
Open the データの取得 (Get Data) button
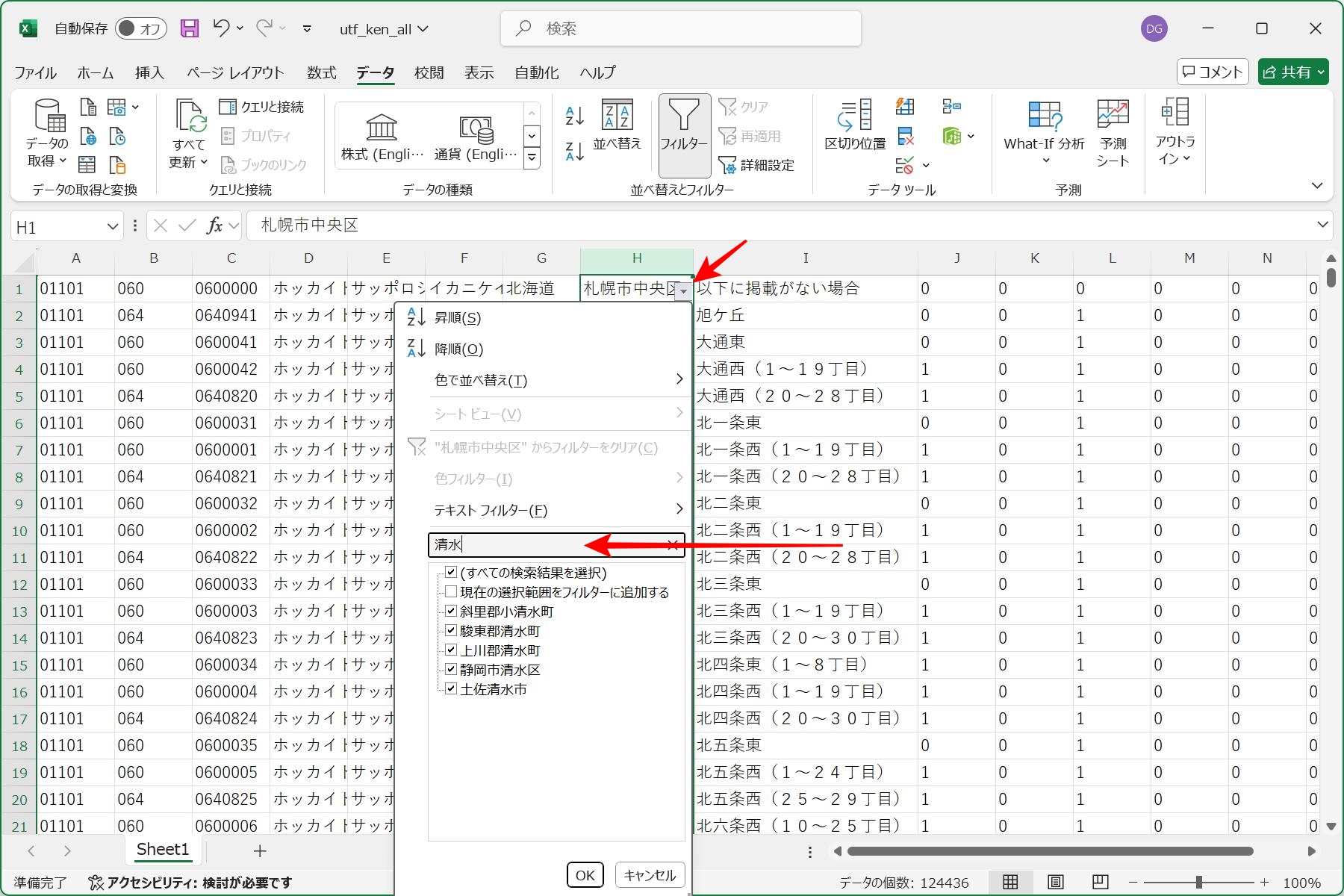pyautogui.click(x=47, y=134)
